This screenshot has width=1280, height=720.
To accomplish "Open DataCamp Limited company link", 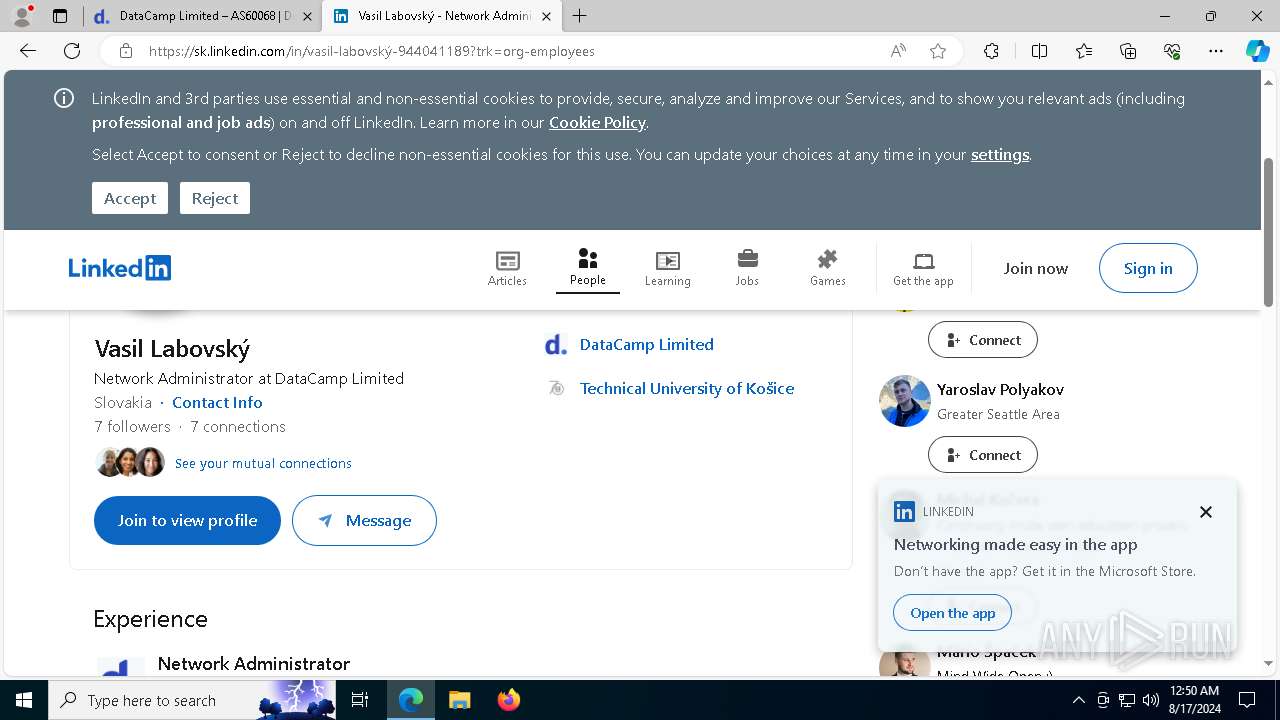I will click(x=647, y=344).
